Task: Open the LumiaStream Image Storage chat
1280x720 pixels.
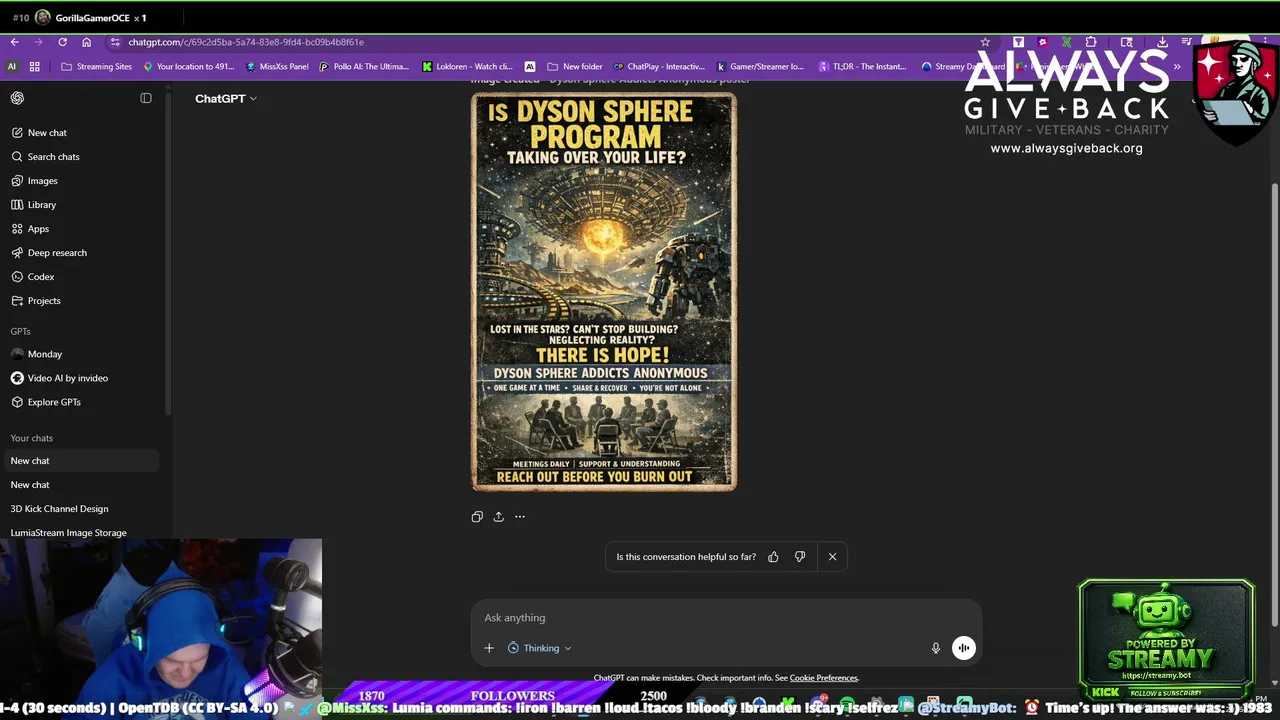Action: point(68,533)
